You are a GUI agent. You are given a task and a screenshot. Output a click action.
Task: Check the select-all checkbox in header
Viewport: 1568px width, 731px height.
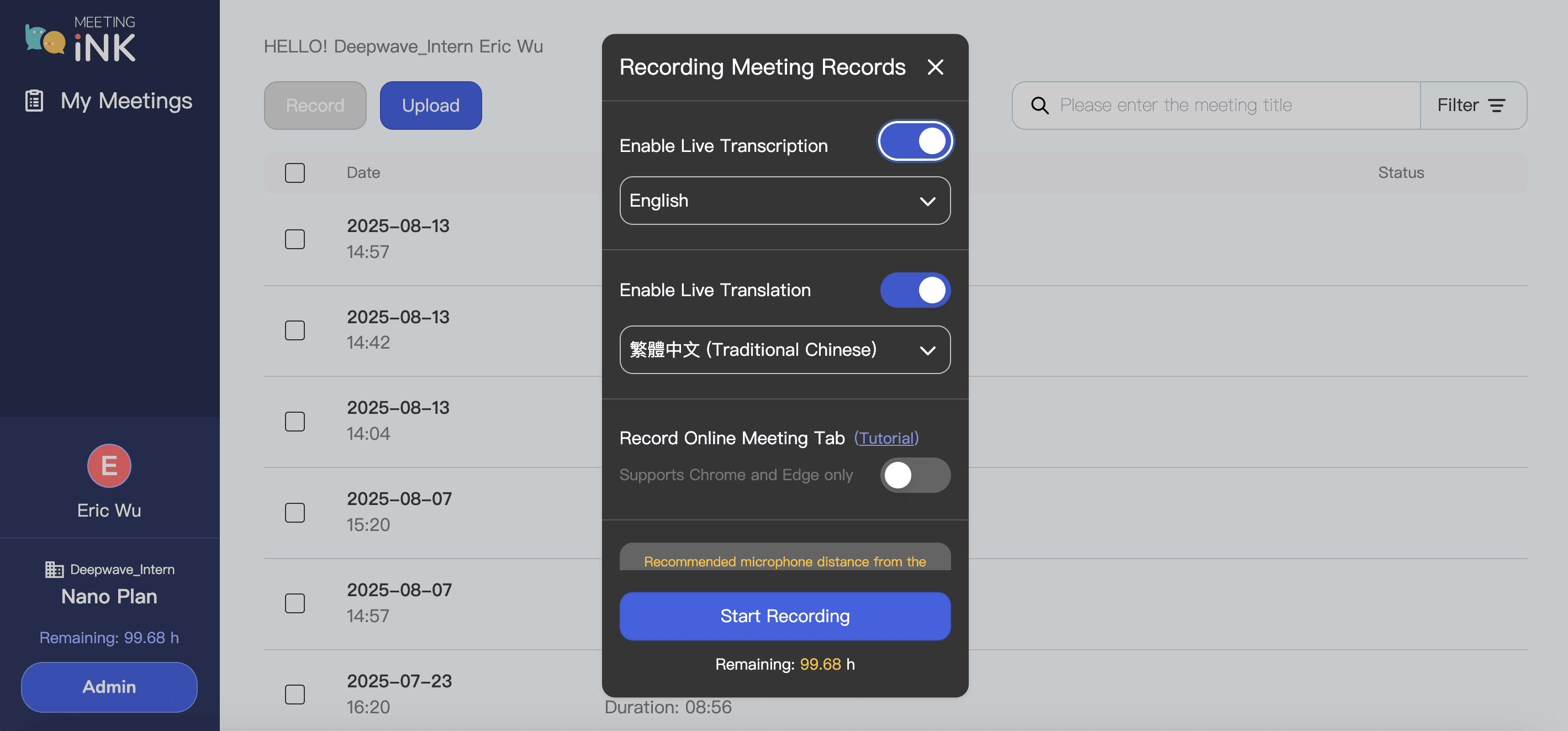(x=294, y=172)
